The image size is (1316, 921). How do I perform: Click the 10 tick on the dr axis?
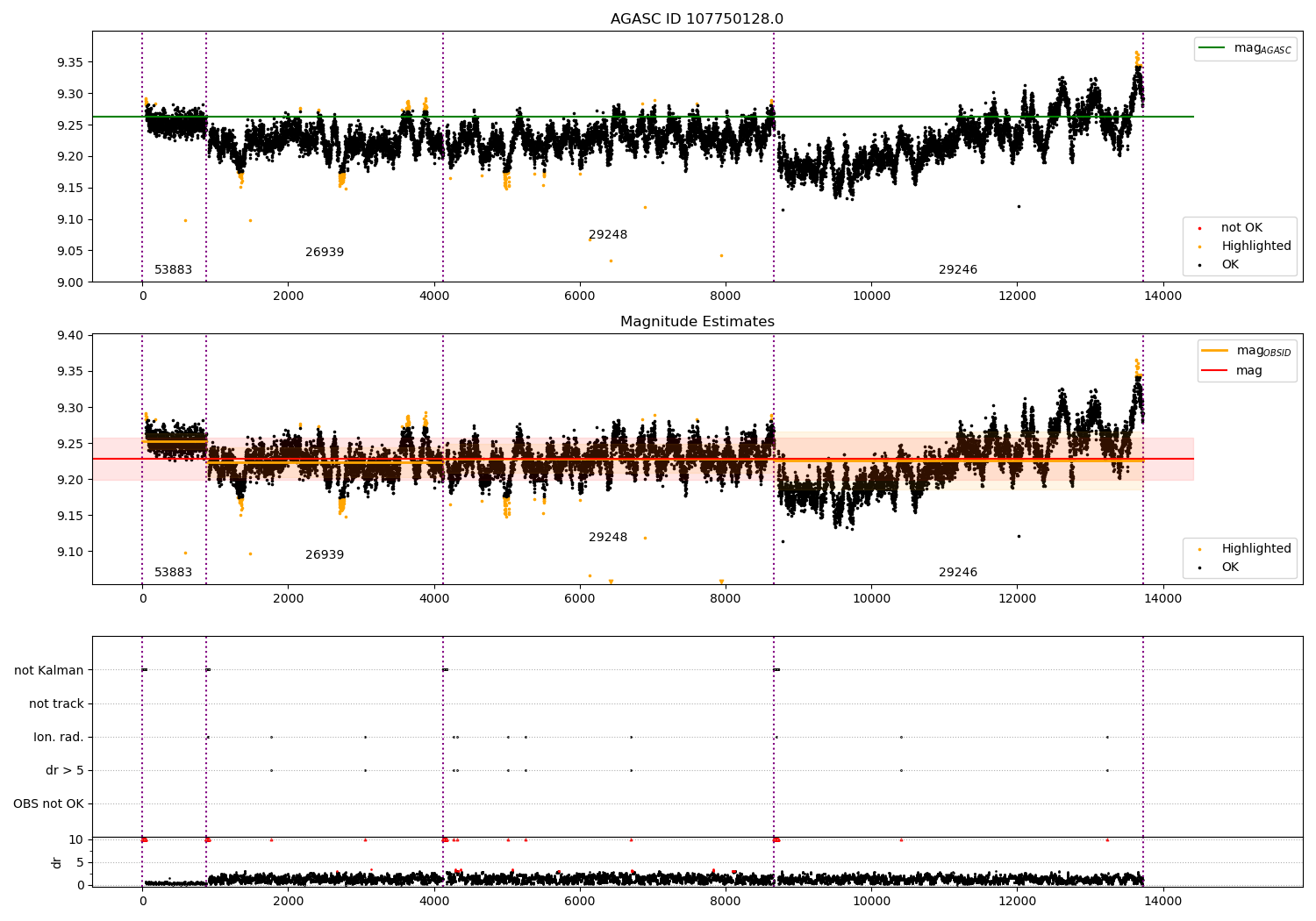[x=76, y=839]
